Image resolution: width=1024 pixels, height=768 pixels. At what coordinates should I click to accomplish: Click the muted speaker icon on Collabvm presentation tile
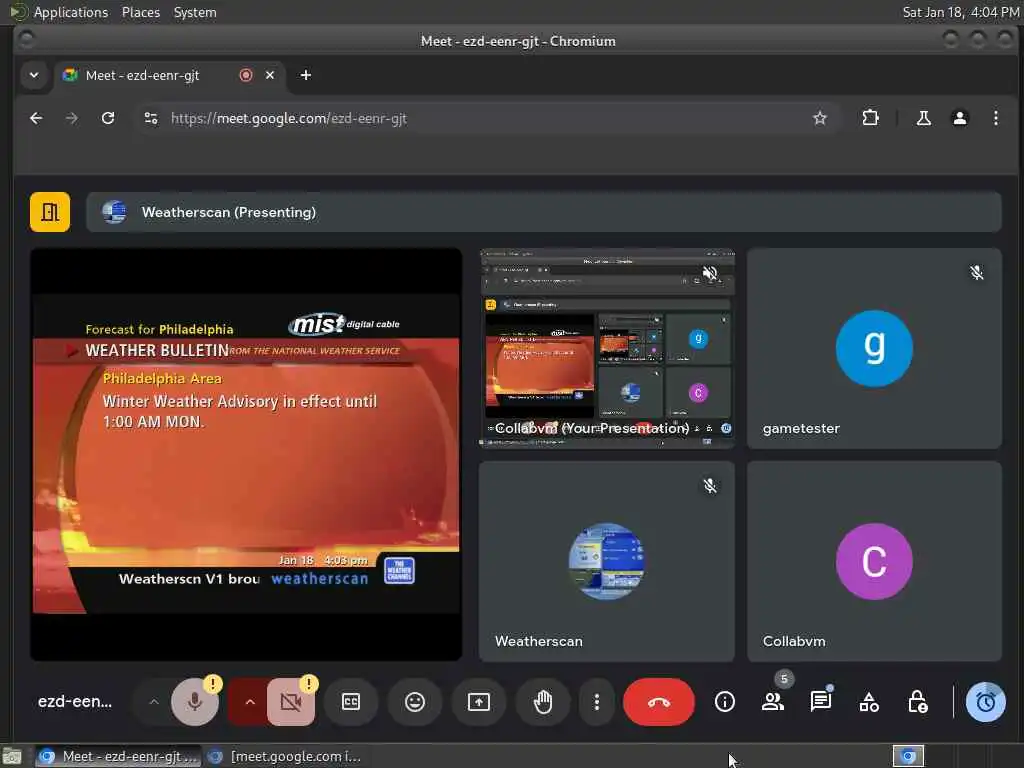(710, 272)
